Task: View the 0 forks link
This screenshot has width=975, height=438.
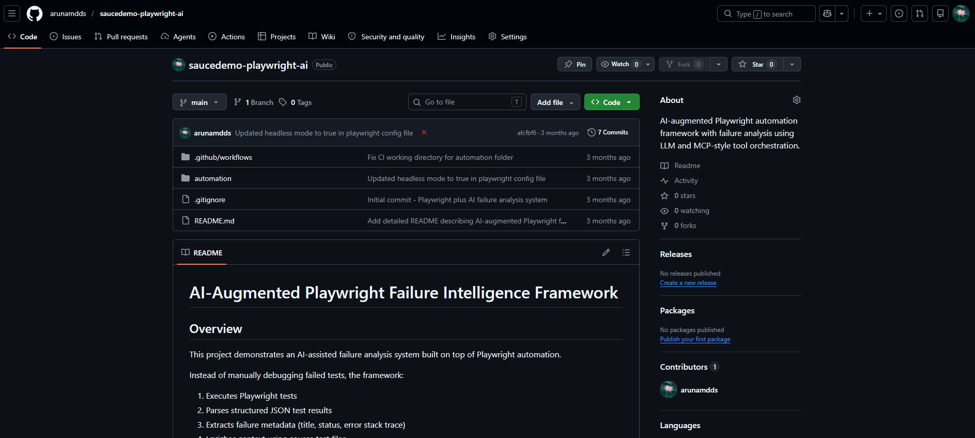Action: (678, 226)
